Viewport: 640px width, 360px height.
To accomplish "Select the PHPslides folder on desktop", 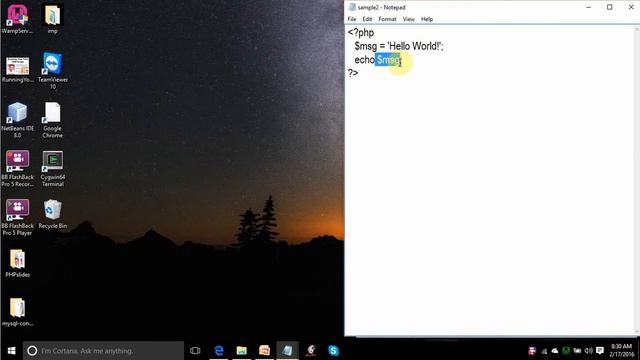I will (17, 263).
